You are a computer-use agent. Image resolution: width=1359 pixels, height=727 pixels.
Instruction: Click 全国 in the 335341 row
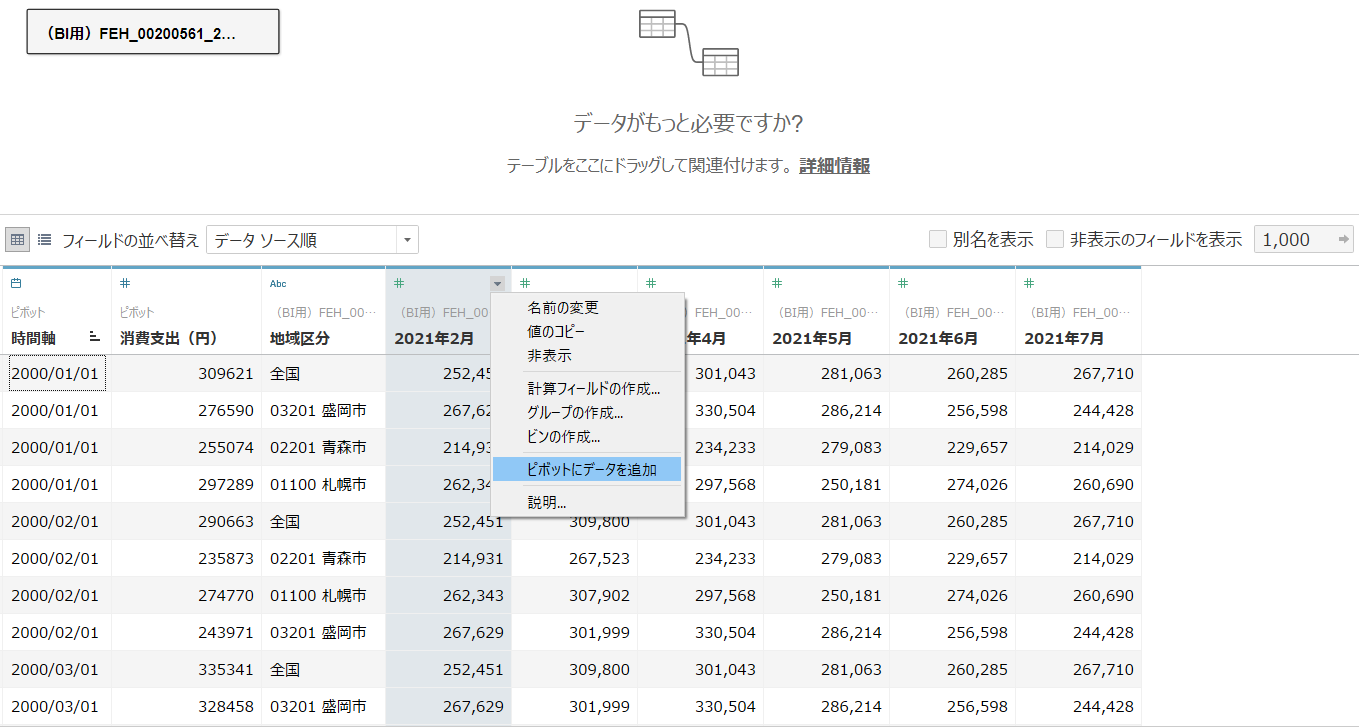285,670
